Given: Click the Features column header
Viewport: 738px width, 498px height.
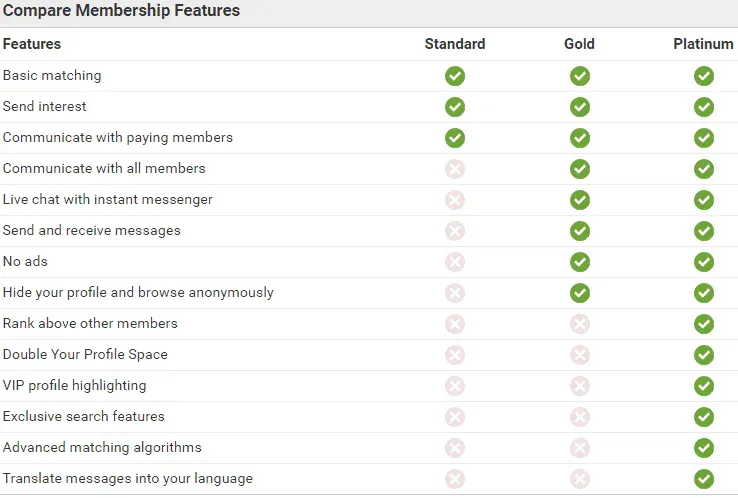Looking at the screenshot, I should coord(32,44).
